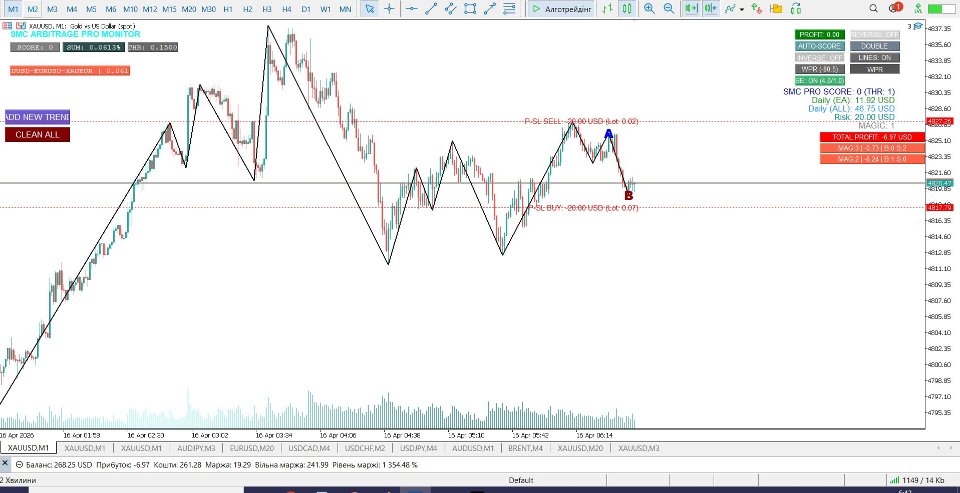Screen dimensions: 960x493
Task: Select the rectangle shape drawing tool
Action: [470, 9]
